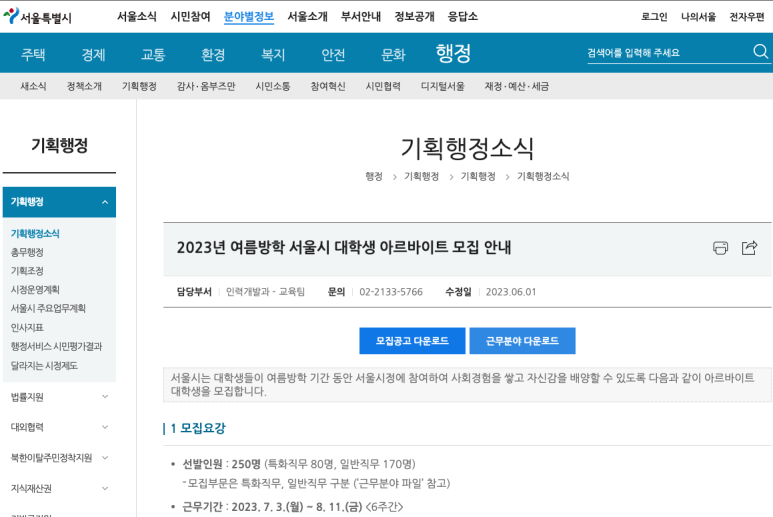Open the 시민참여 top menu
Viewport: 773px width, 517px height.
190,17
